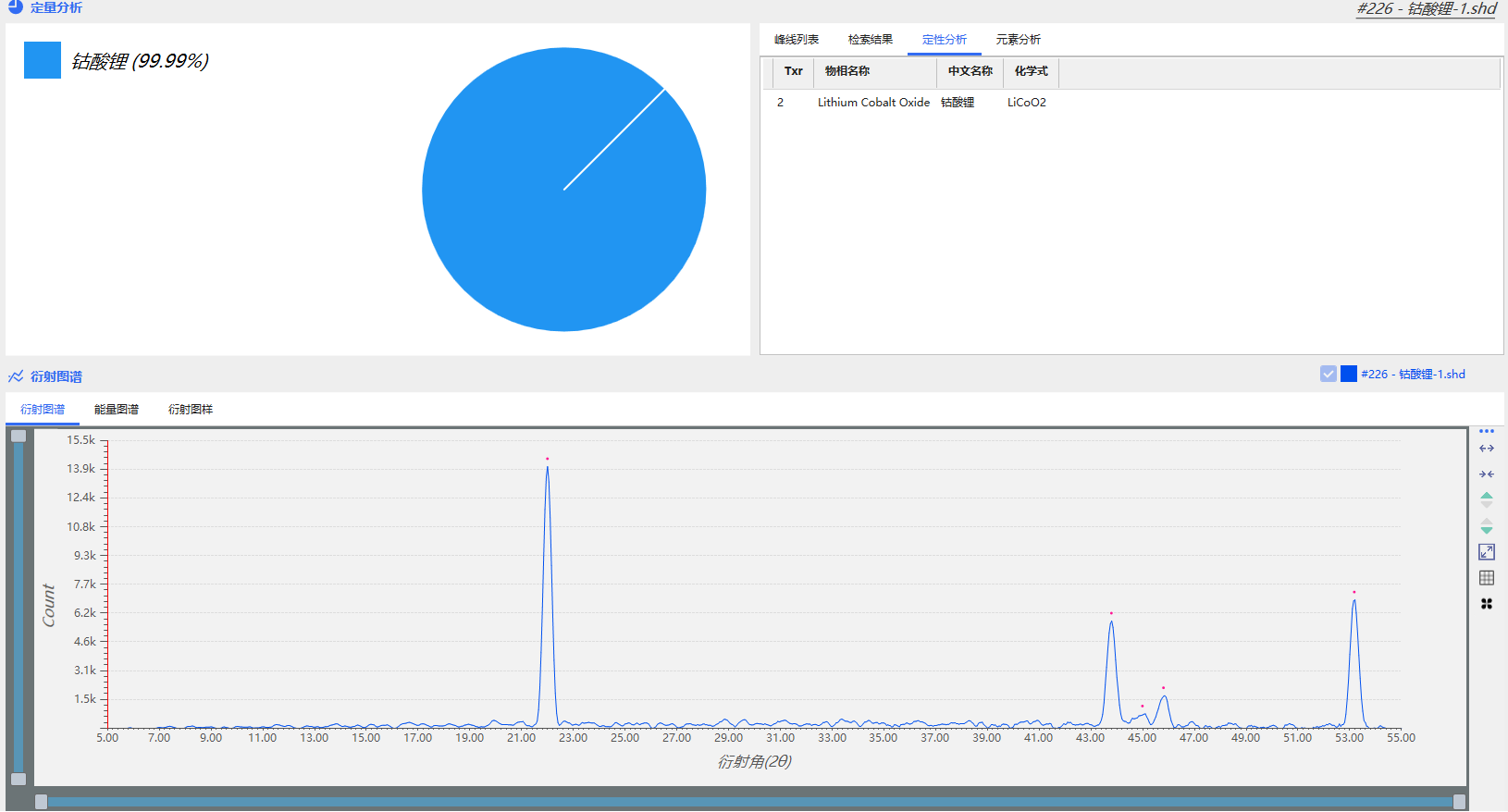
Task: Open the three-dots more options icon
Action: click(1487, 431)
